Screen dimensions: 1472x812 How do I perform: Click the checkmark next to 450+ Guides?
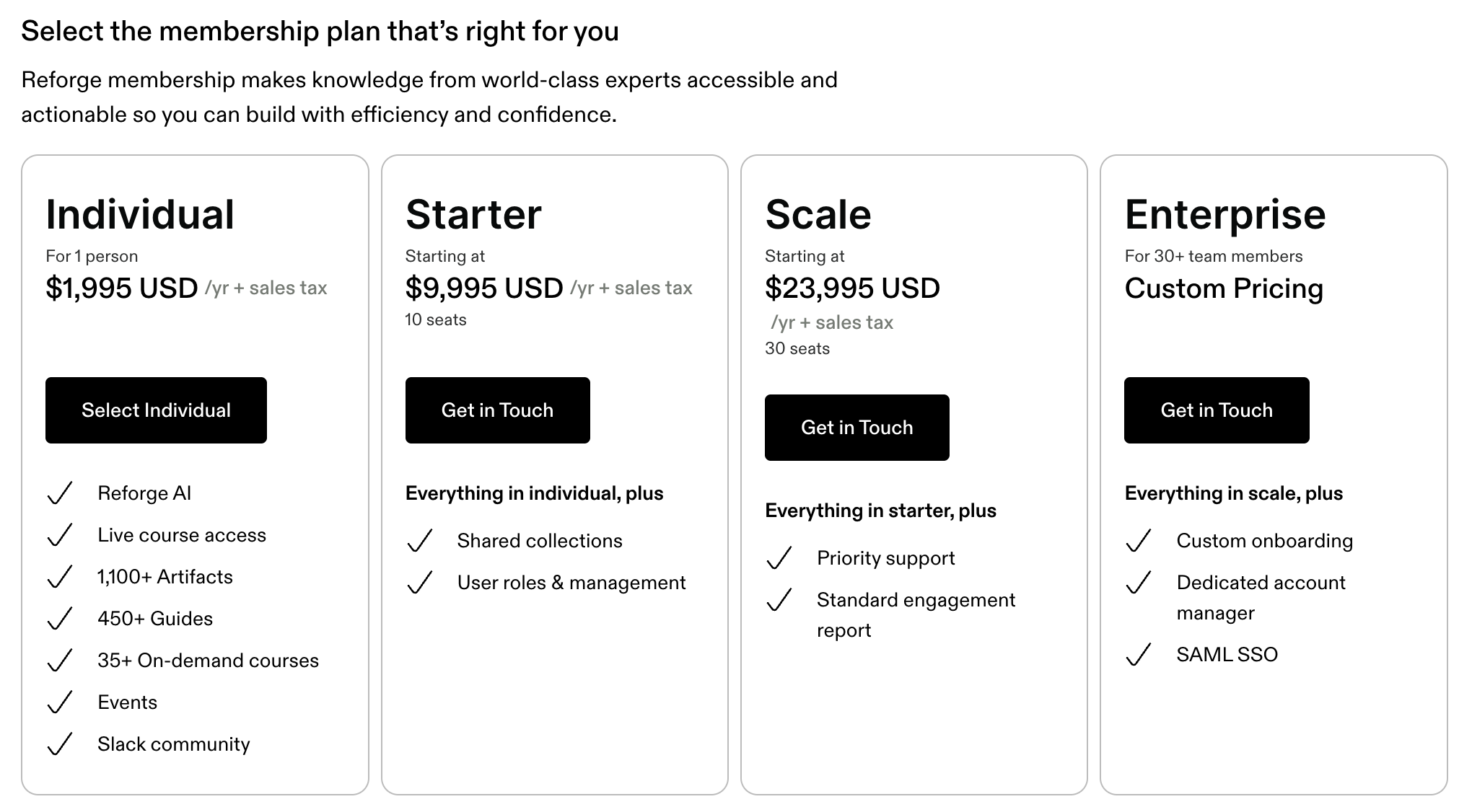coord(60,619)
